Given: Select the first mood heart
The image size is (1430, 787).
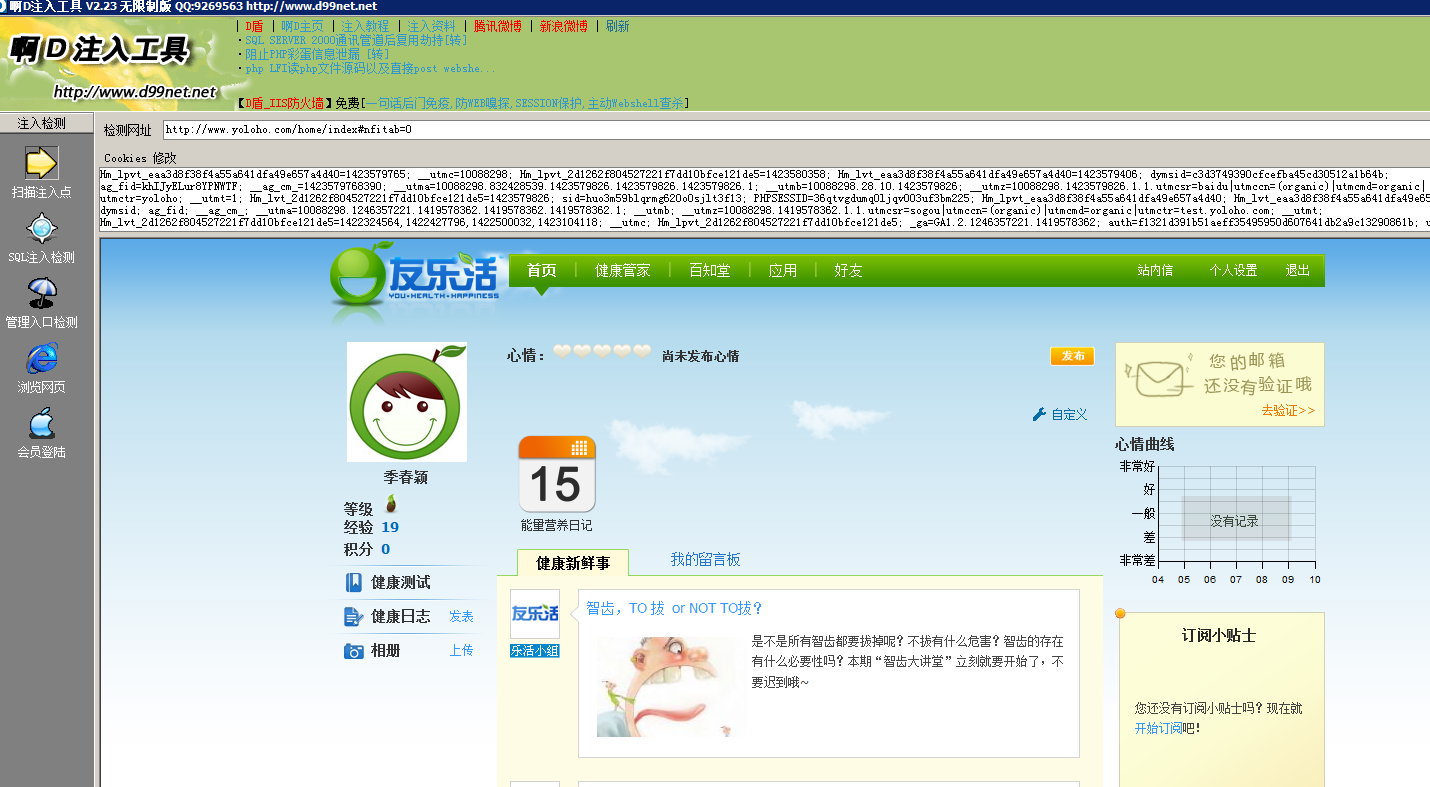Looking at the screenshot, I should [562, 352].
